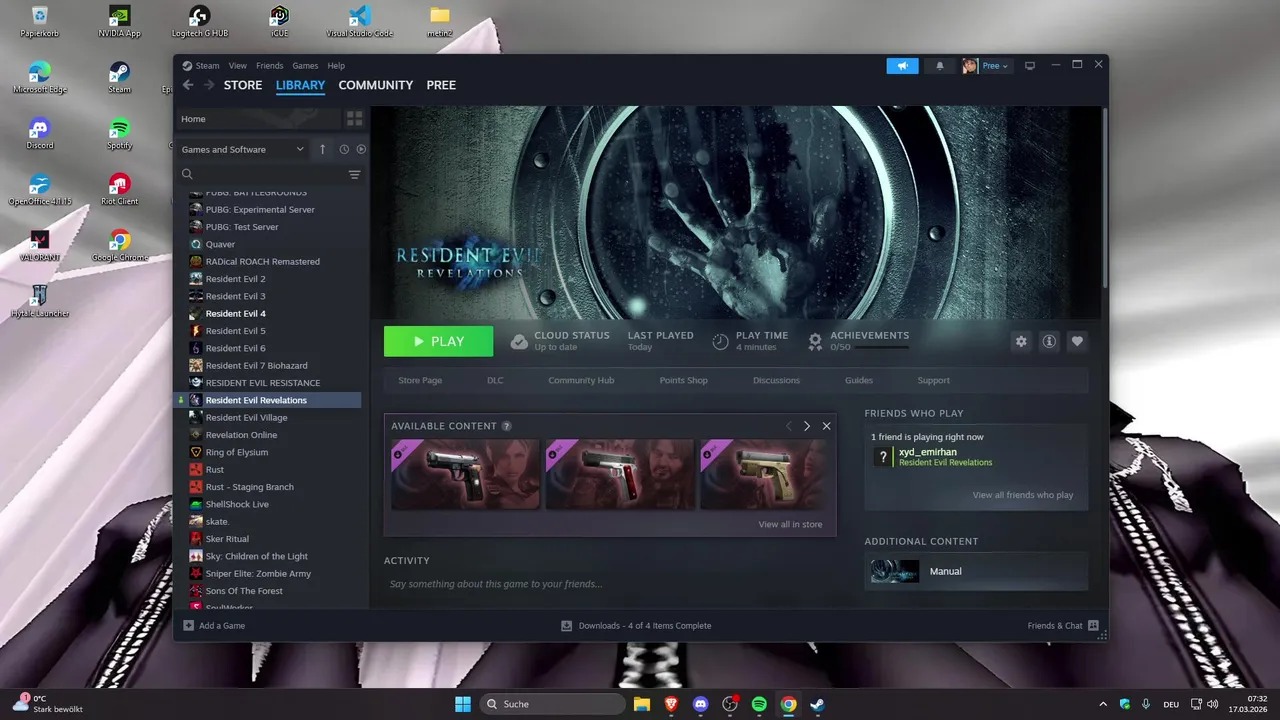Open Support link
This screenshot has height=720, width=1280.
pyautogui.click(x=934, y=380)
